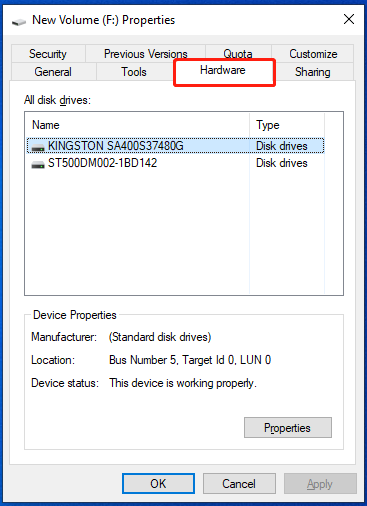
Task: Close the New Volume (F:) Properties window
Action: (349, 19)
